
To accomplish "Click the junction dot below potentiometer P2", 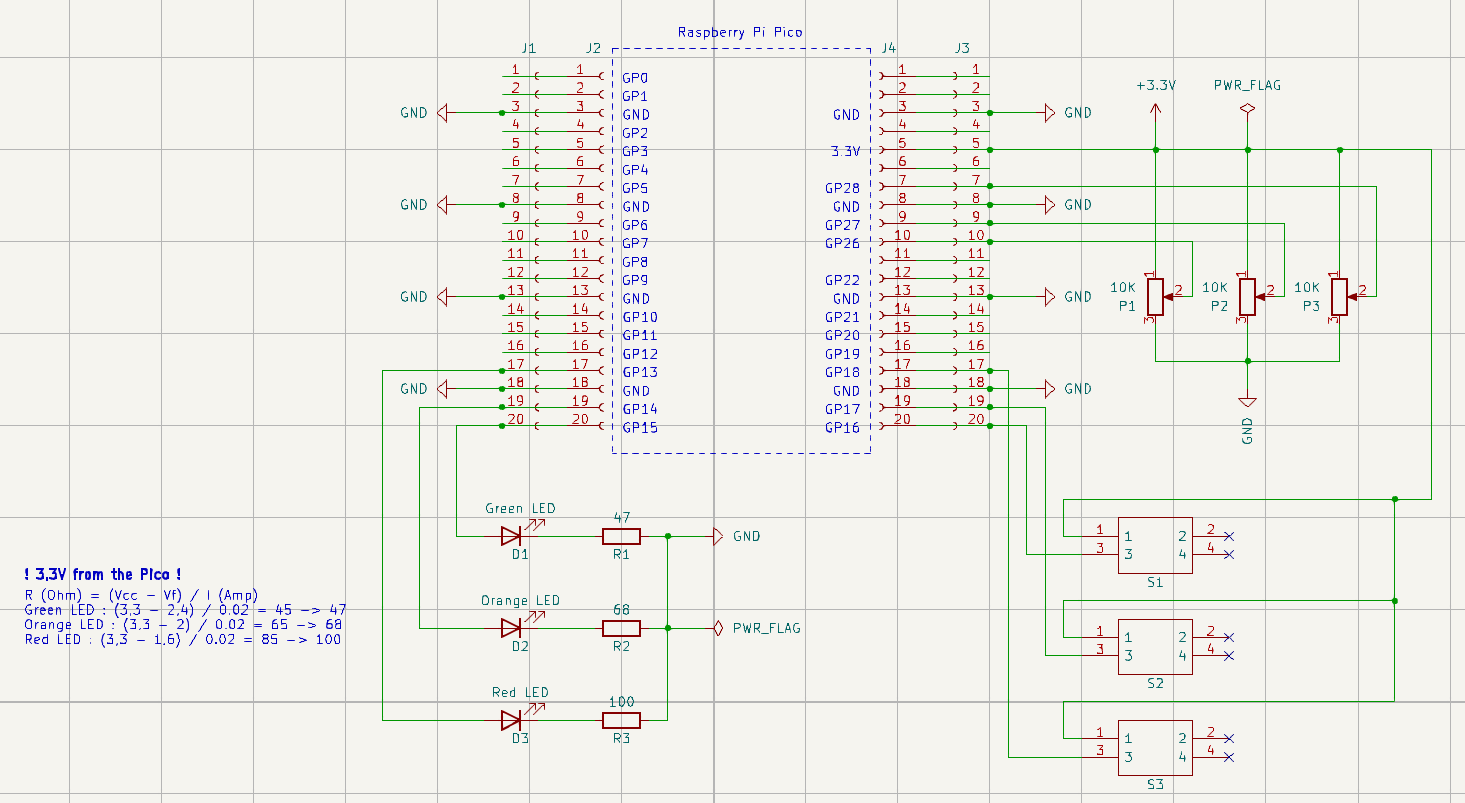I will coord(1247,361).
